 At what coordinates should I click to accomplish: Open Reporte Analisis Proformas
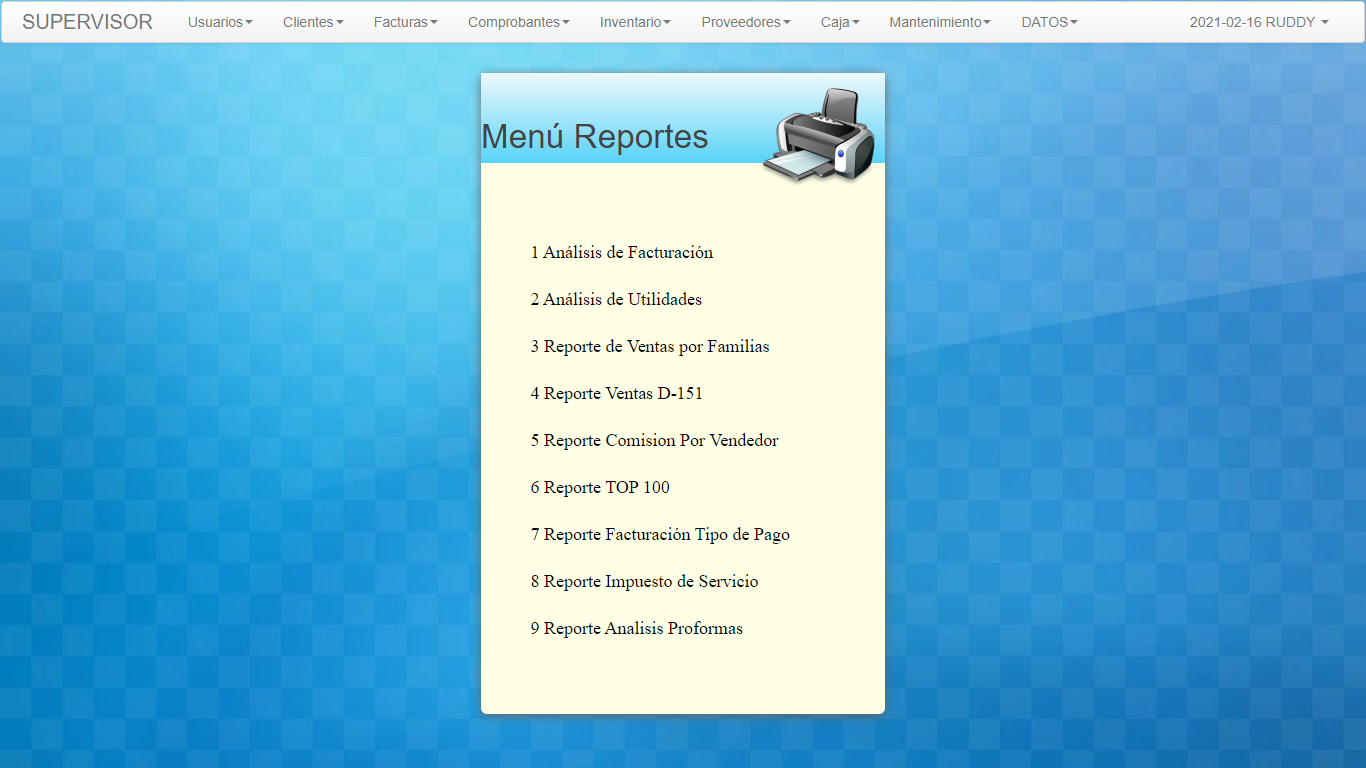coord(636,629)
